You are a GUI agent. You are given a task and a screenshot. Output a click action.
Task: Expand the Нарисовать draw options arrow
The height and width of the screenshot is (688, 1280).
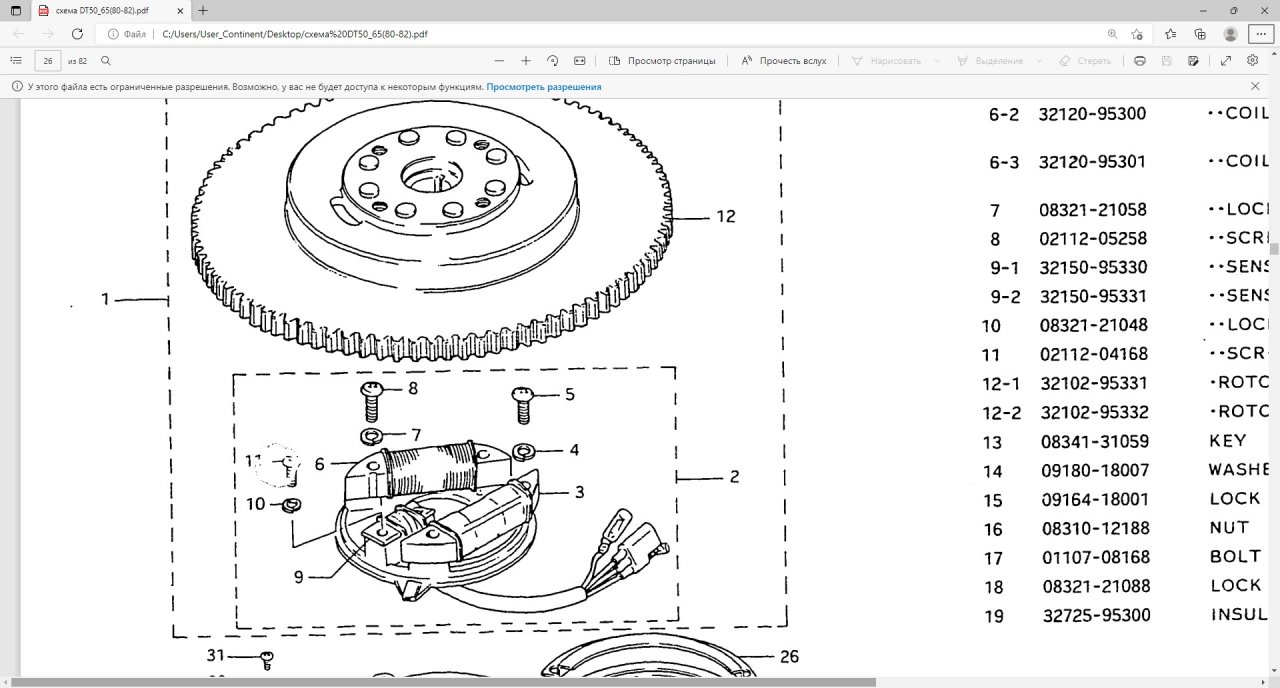(937, 61)
